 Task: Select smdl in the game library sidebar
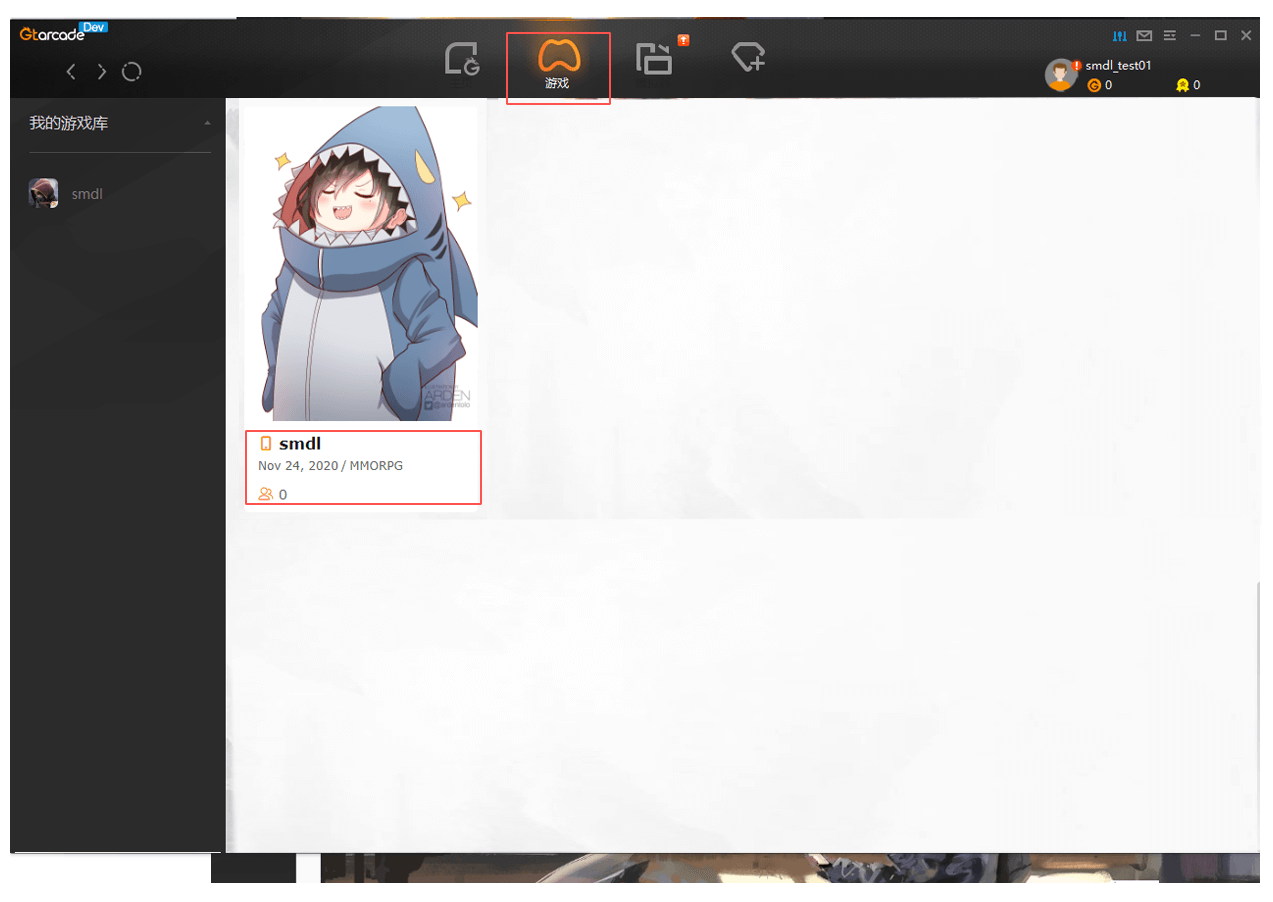[87, 194]
